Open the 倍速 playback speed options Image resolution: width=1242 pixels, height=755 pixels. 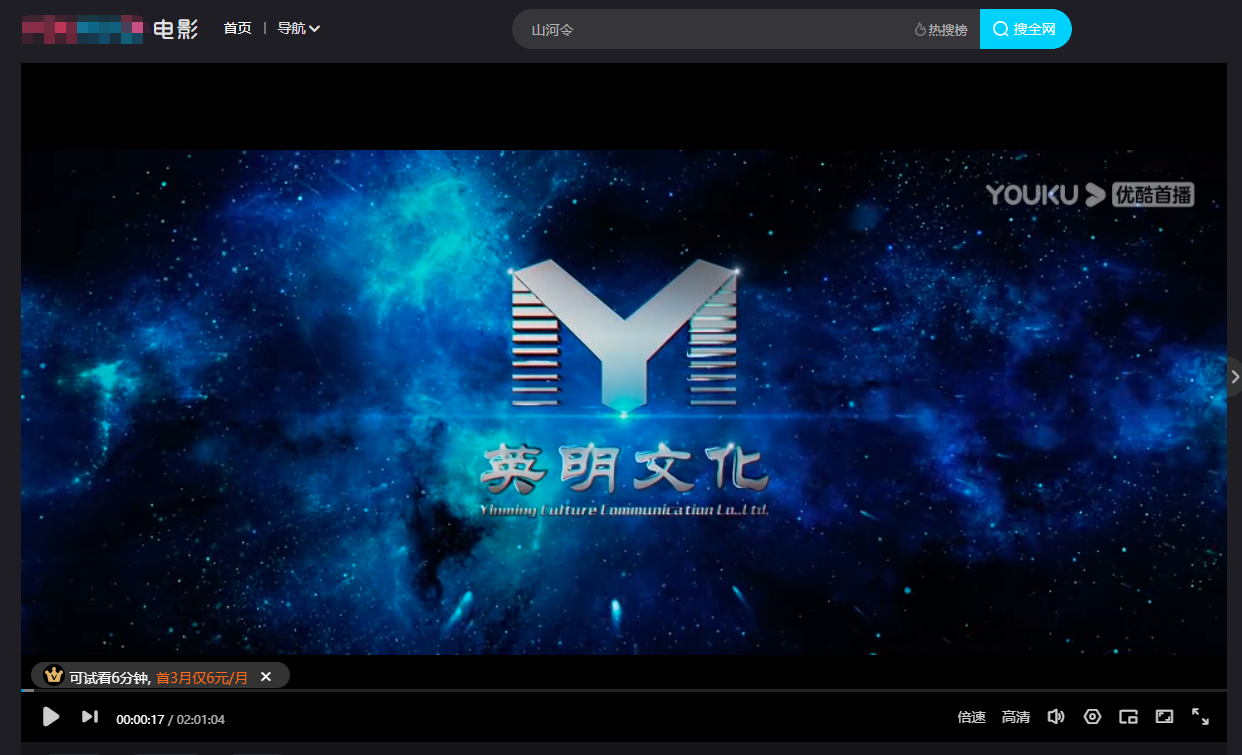point(970,716)
